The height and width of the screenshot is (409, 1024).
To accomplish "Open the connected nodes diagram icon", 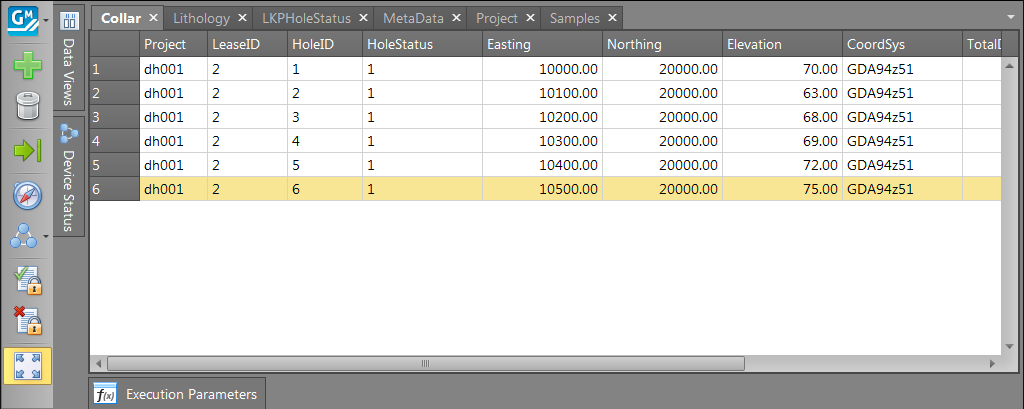I will click(24, 236).
